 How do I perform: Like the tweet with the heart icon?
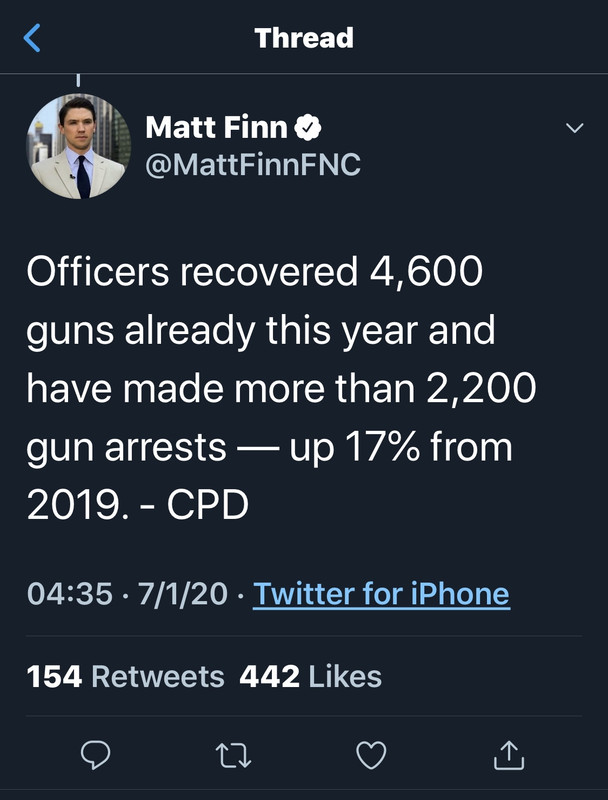tap(371, 756)
